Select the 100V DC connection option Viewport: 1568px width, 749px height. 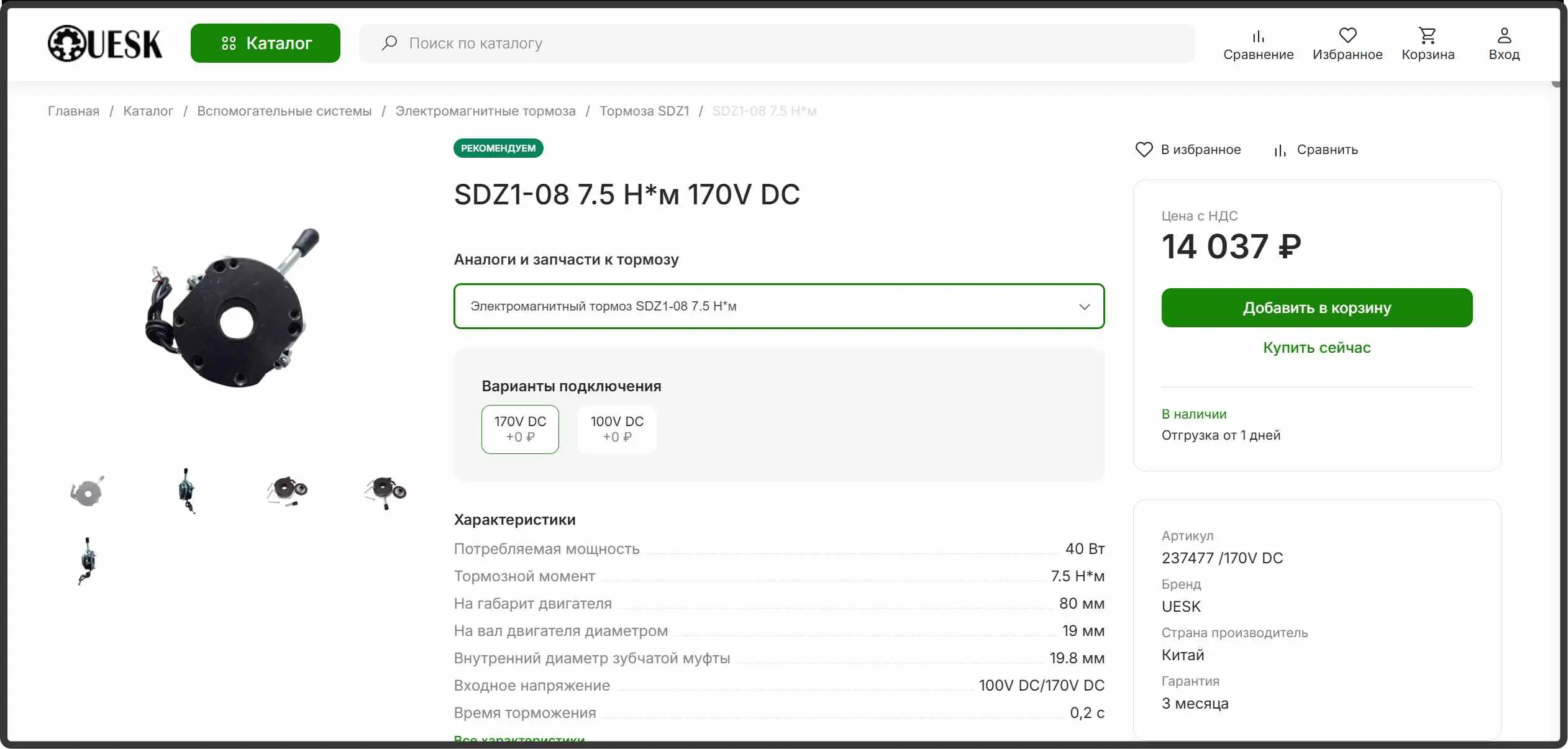pyautogui.click(x=617, y=429)
